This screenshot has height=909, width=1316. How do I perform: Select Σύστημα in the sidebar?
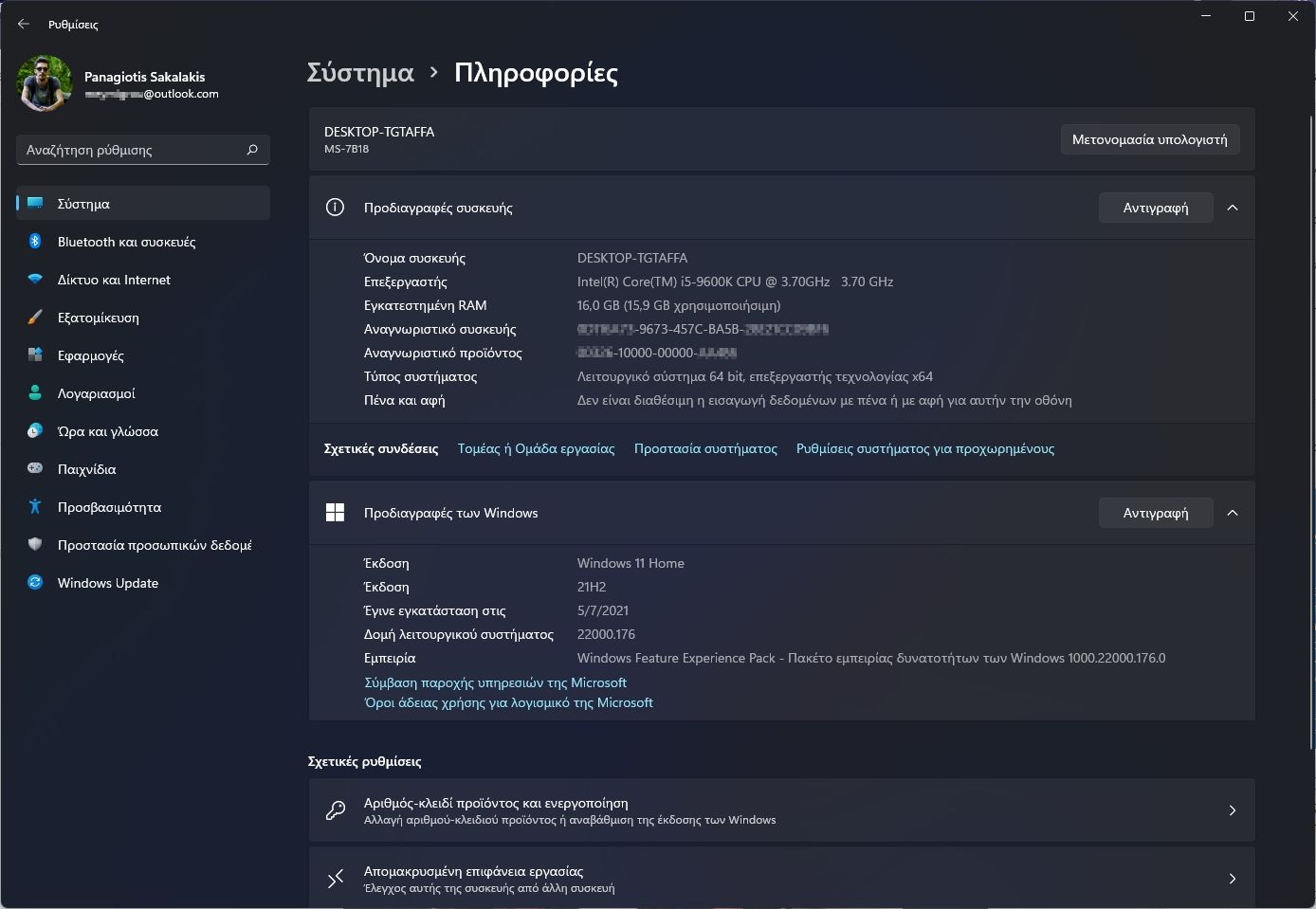tap(82, 203)
